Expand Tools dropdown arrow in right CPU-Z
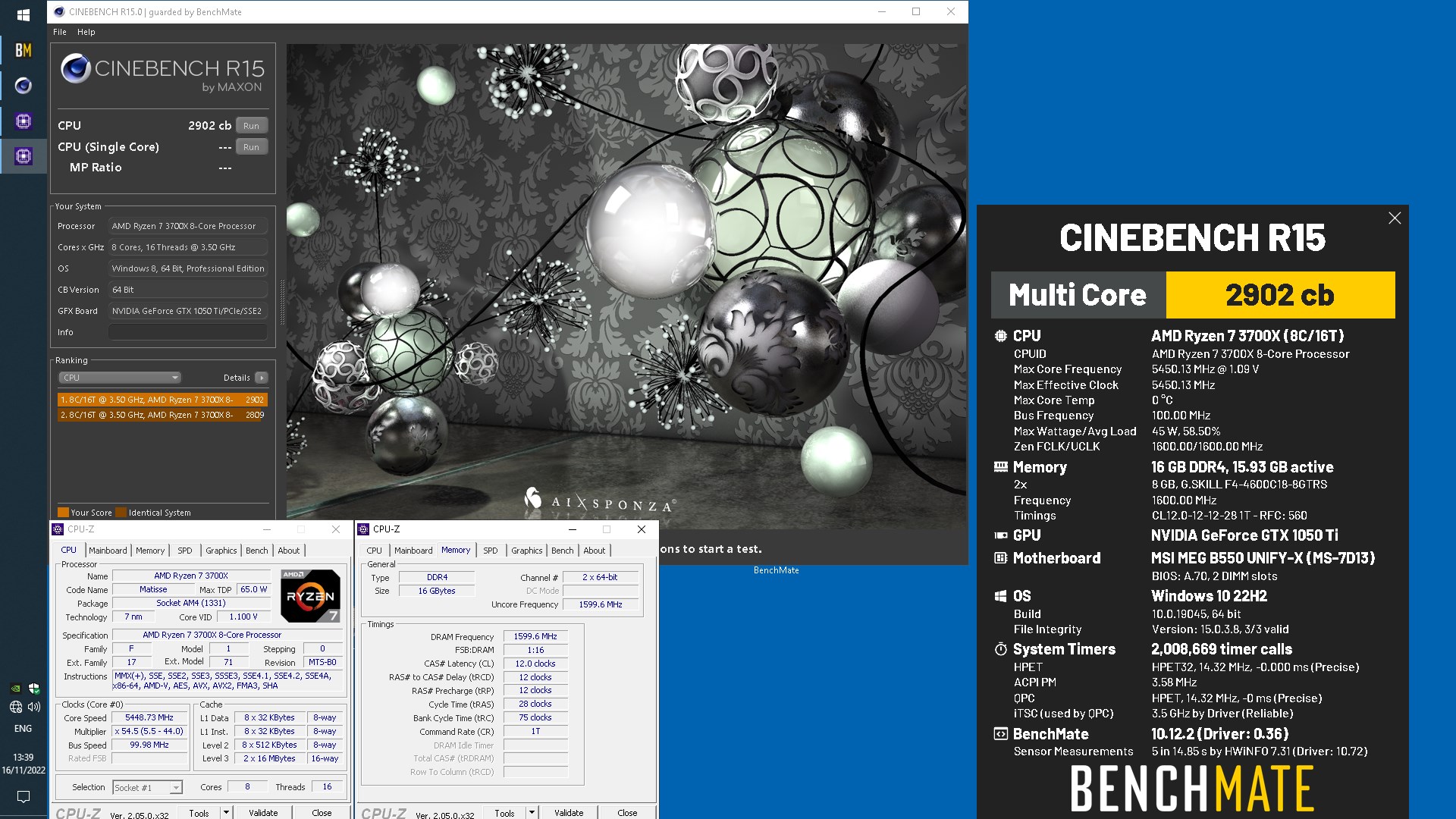 pyautogui.click(x=531, y=813)
